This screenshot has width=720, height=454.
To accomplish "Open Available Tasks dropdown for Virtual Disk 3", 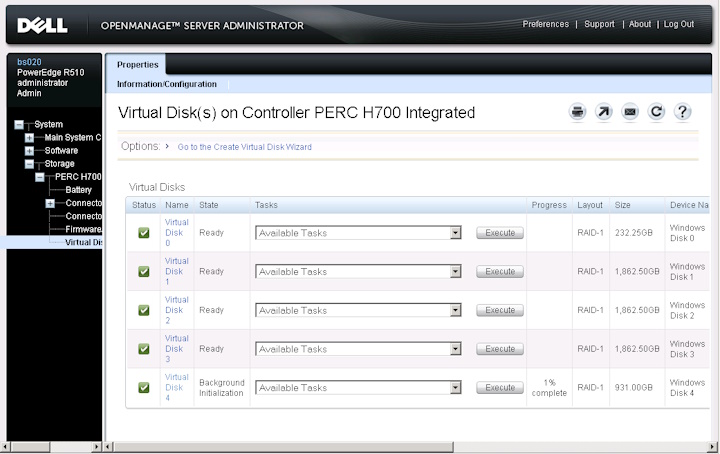I will [x=358, y=349].
